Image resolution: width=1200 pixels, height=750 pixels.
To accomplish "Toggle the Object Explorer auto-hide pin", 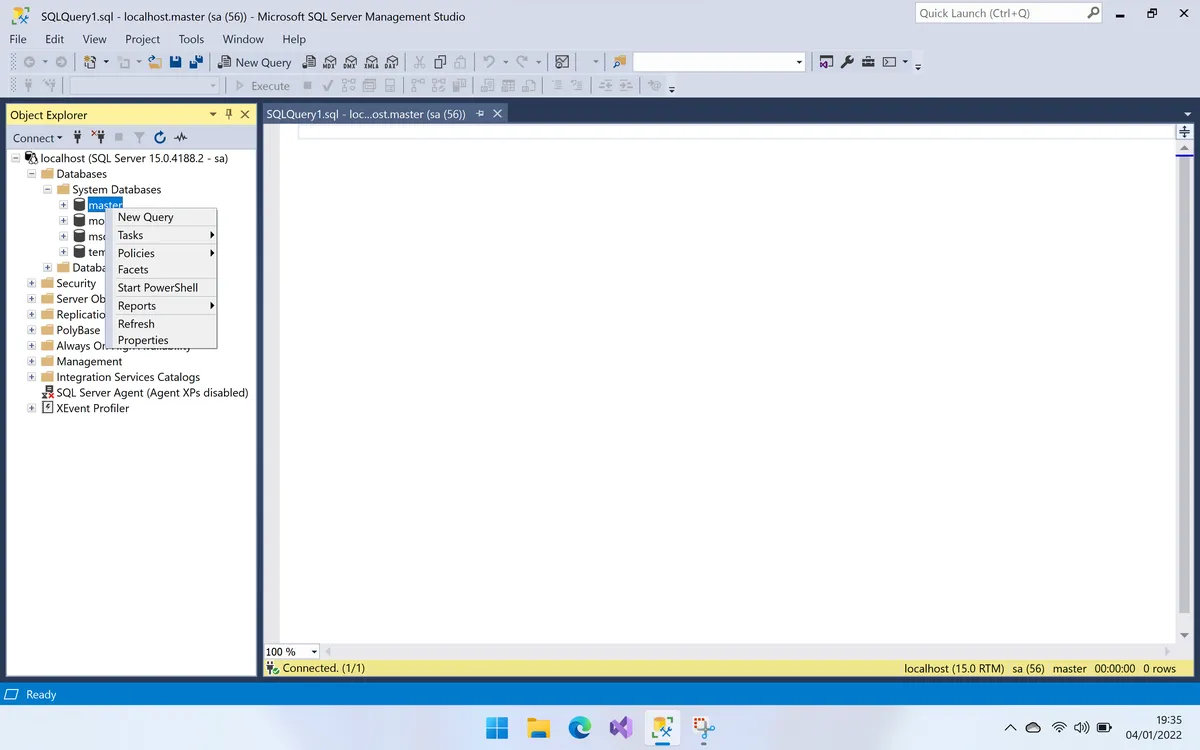I will tap(229, 114).
